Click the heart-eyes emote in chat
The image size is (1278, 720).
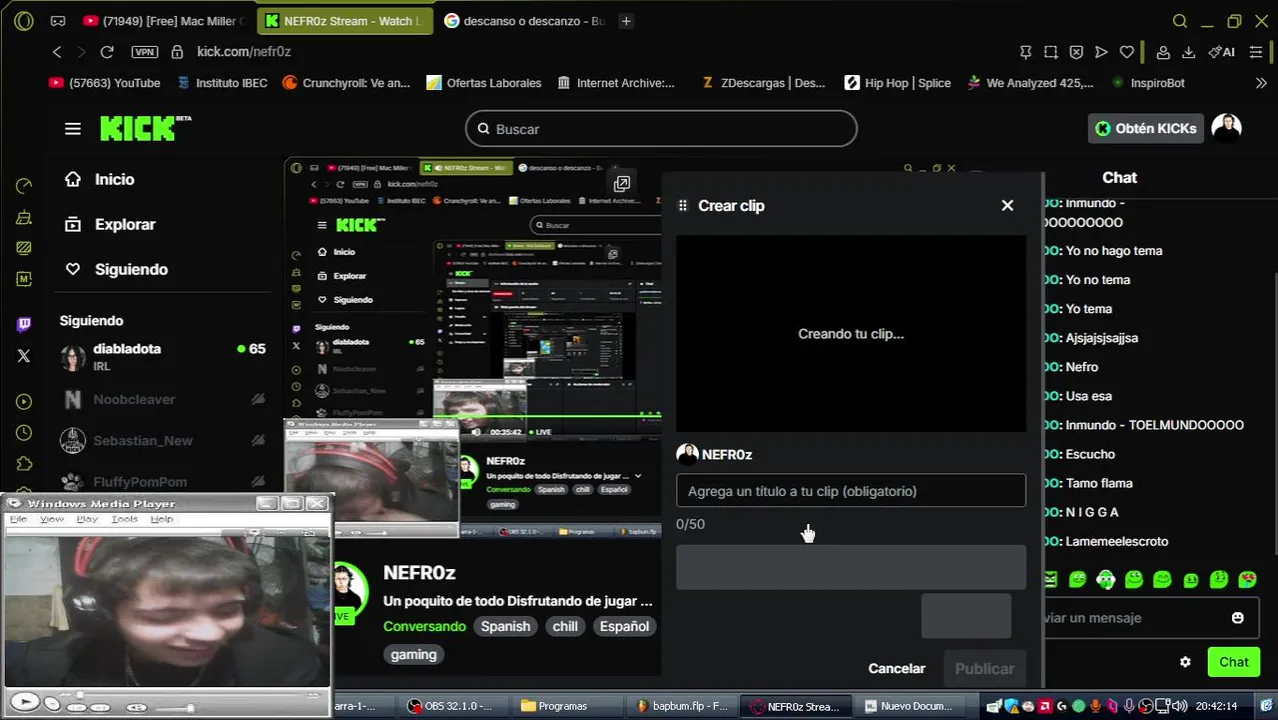1247,579
